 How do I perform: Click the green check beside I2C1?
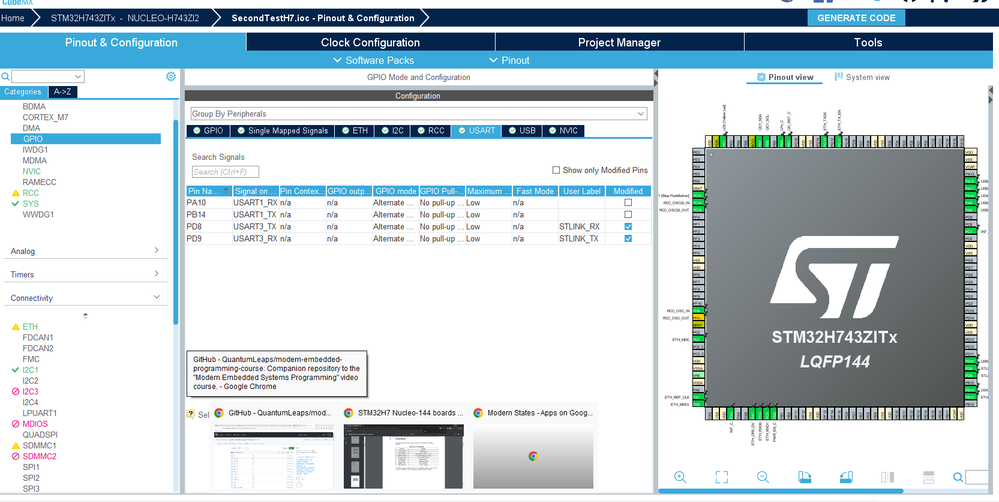15,370
